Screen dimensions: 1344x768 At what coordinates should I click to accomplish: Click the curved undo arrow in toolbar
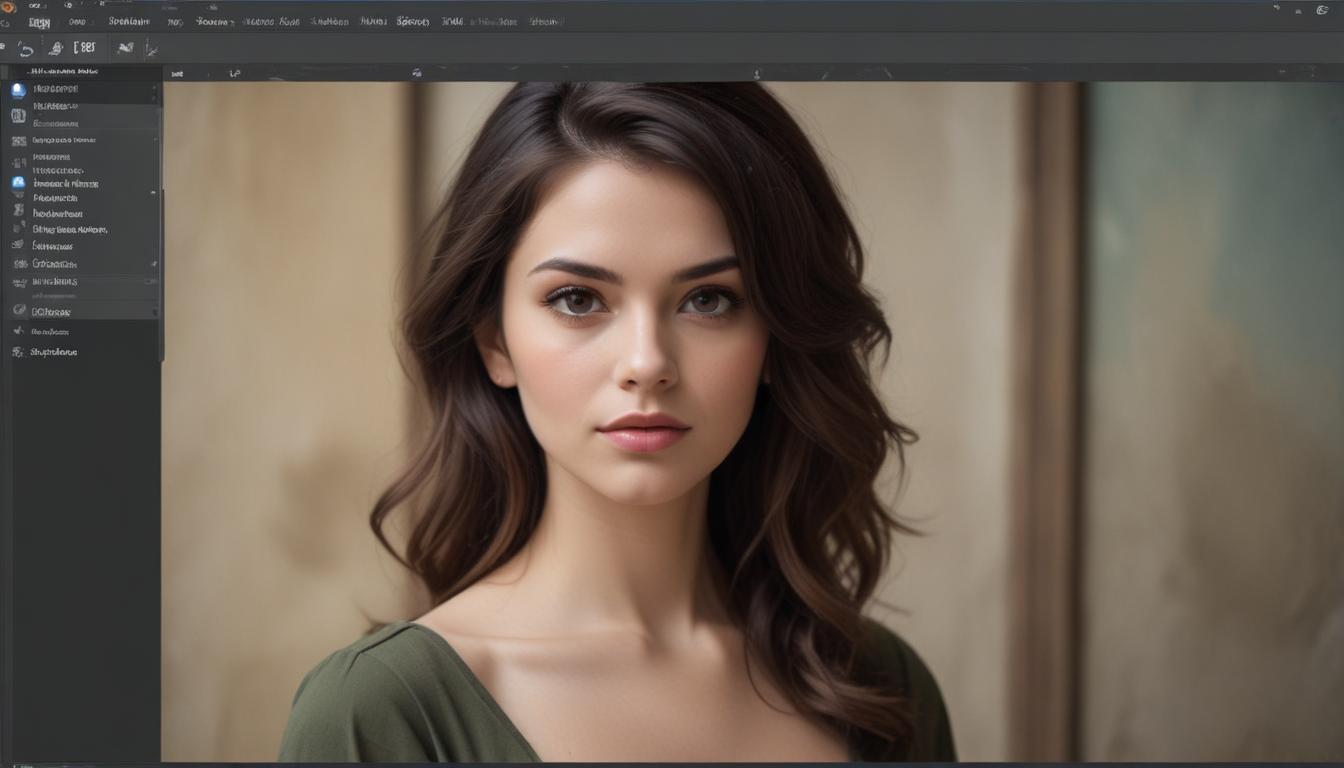click(x=26, y=48)
